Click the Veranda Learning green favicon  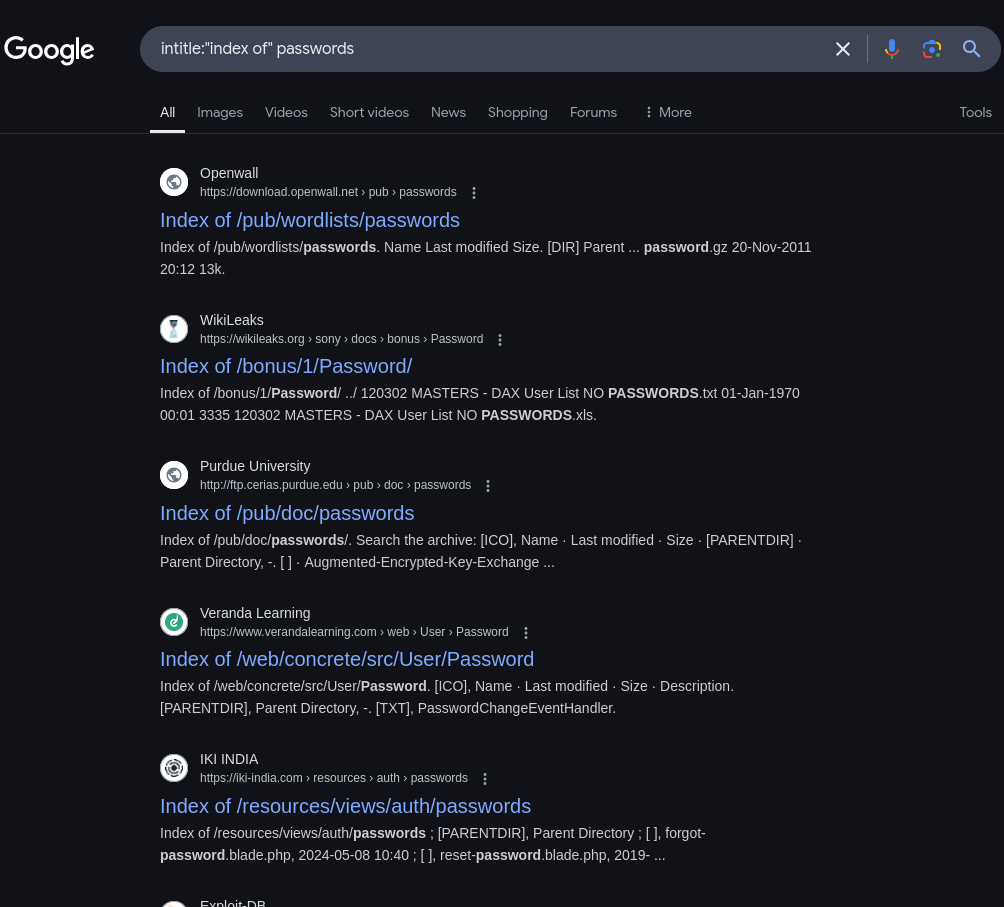click(174, 622)
